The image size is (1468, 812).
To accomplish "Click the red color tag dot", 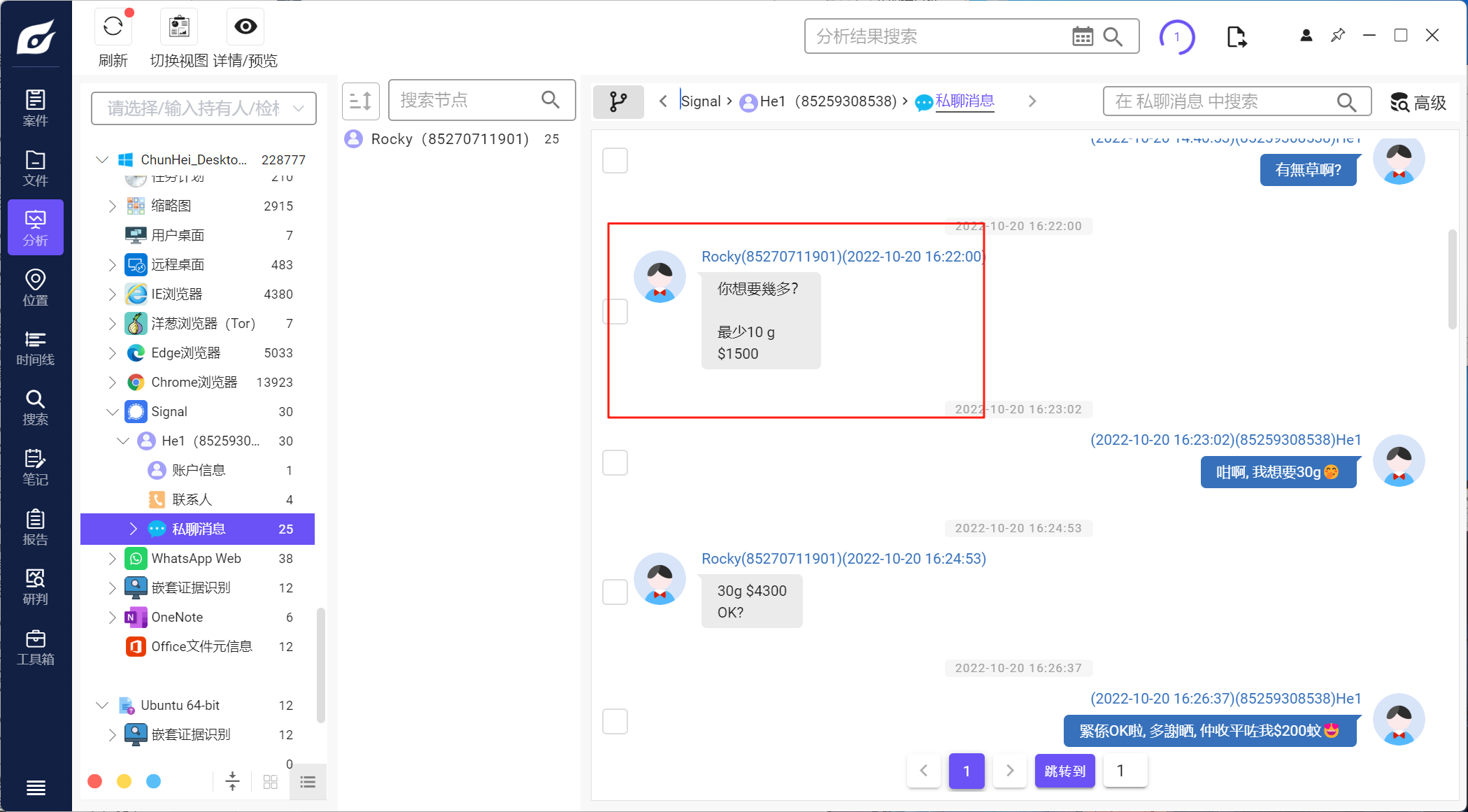I will (95, 781).
